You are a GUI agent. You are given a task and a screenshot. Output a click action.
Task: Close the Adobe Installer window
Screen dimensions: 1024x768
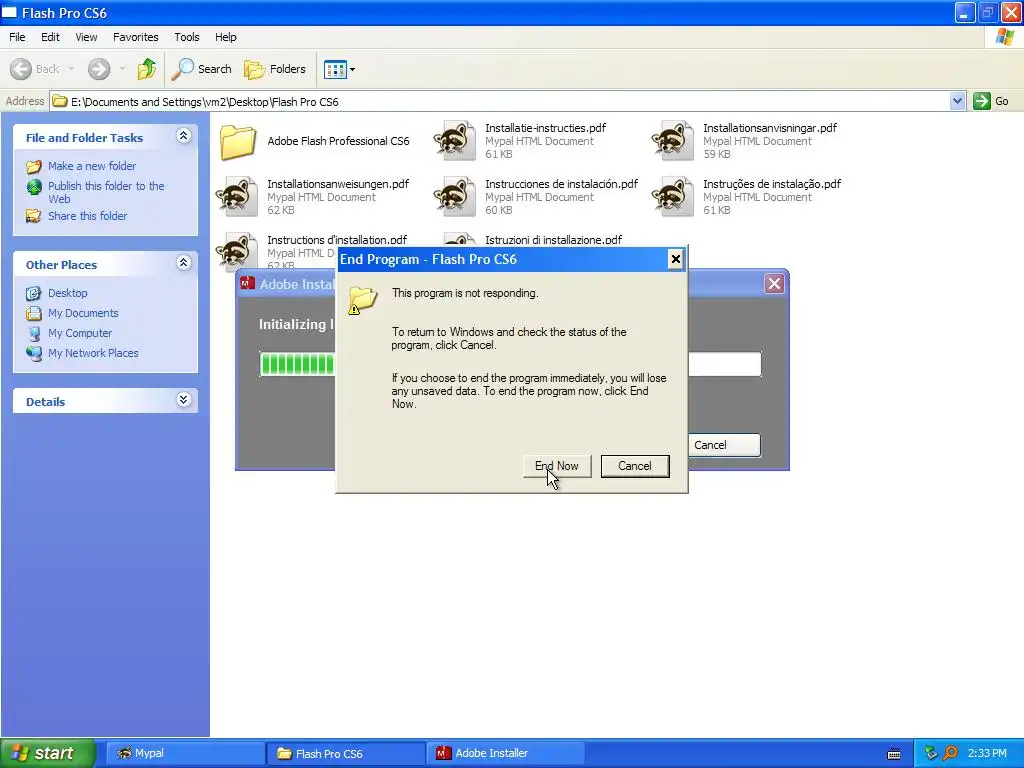tap(774, 284)
